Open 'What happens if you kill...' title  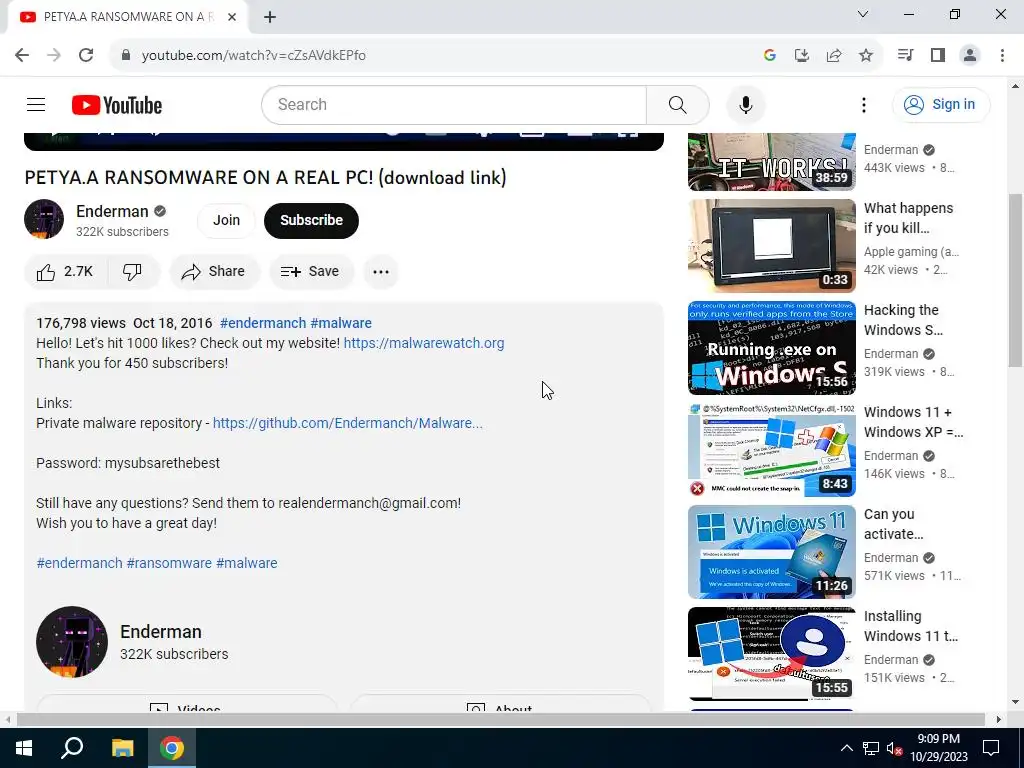click(908, 218)
